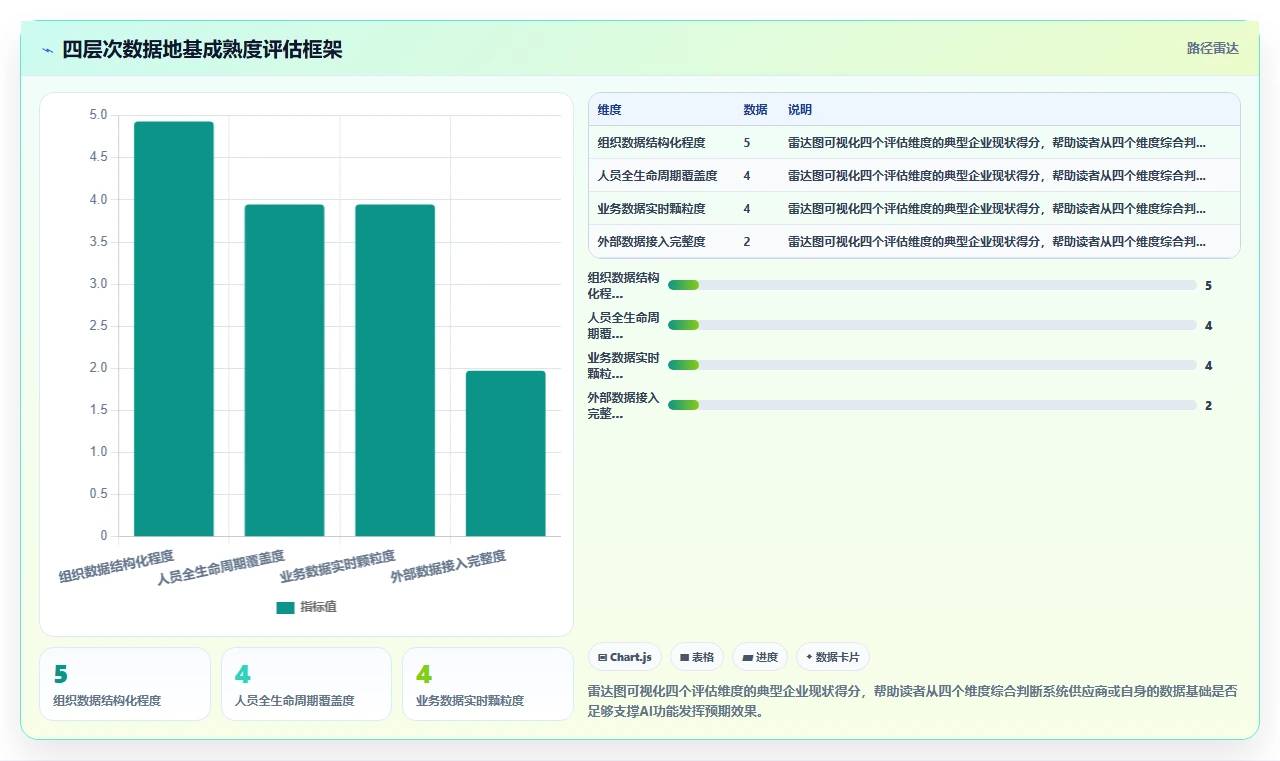Click the 人员全生命周期覆盖度 chart bar
The width and height of the screenshot is (1280, 761).
click(x=285, y=370)
